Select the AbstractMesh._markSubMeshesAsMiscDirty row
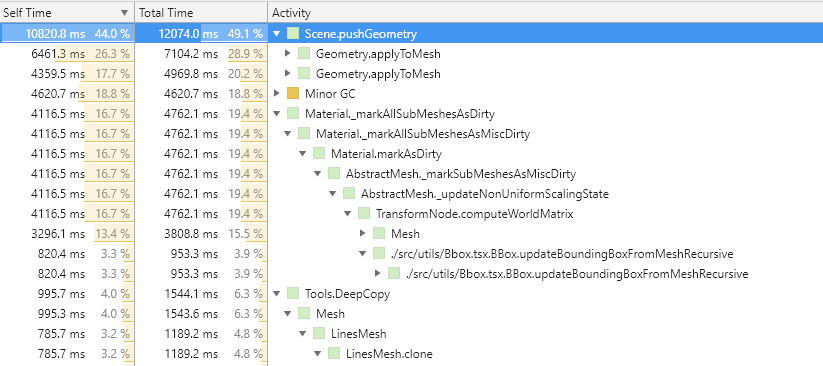The height and width of the screenshot is (366, 823). [412, 174]
